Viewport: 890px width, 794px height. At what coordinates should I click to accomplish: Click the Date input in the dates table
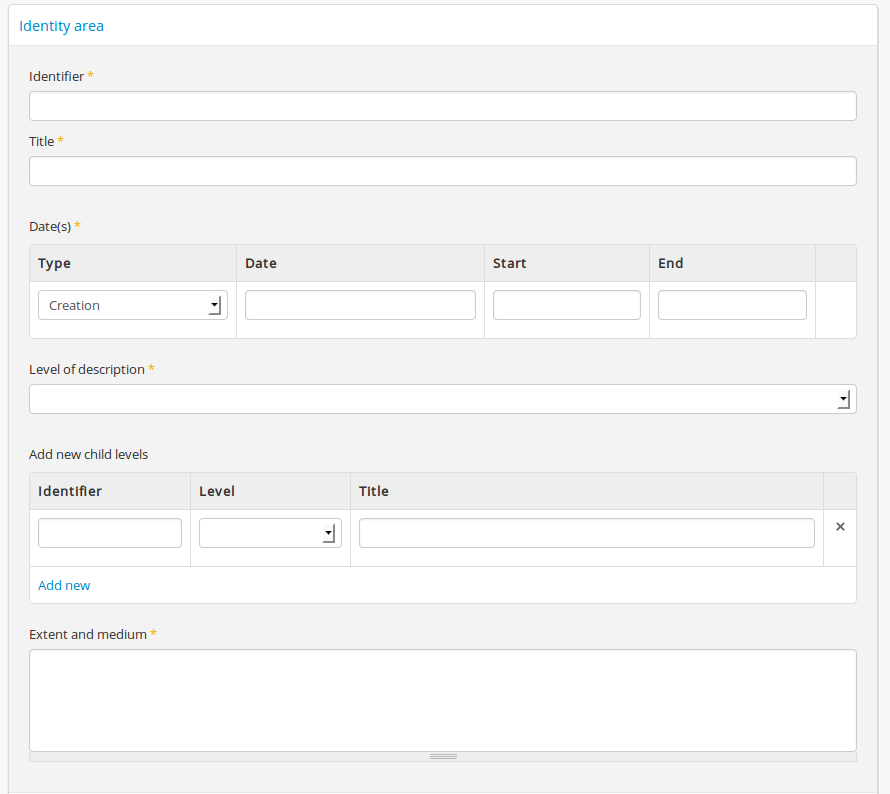click(360, 305)
